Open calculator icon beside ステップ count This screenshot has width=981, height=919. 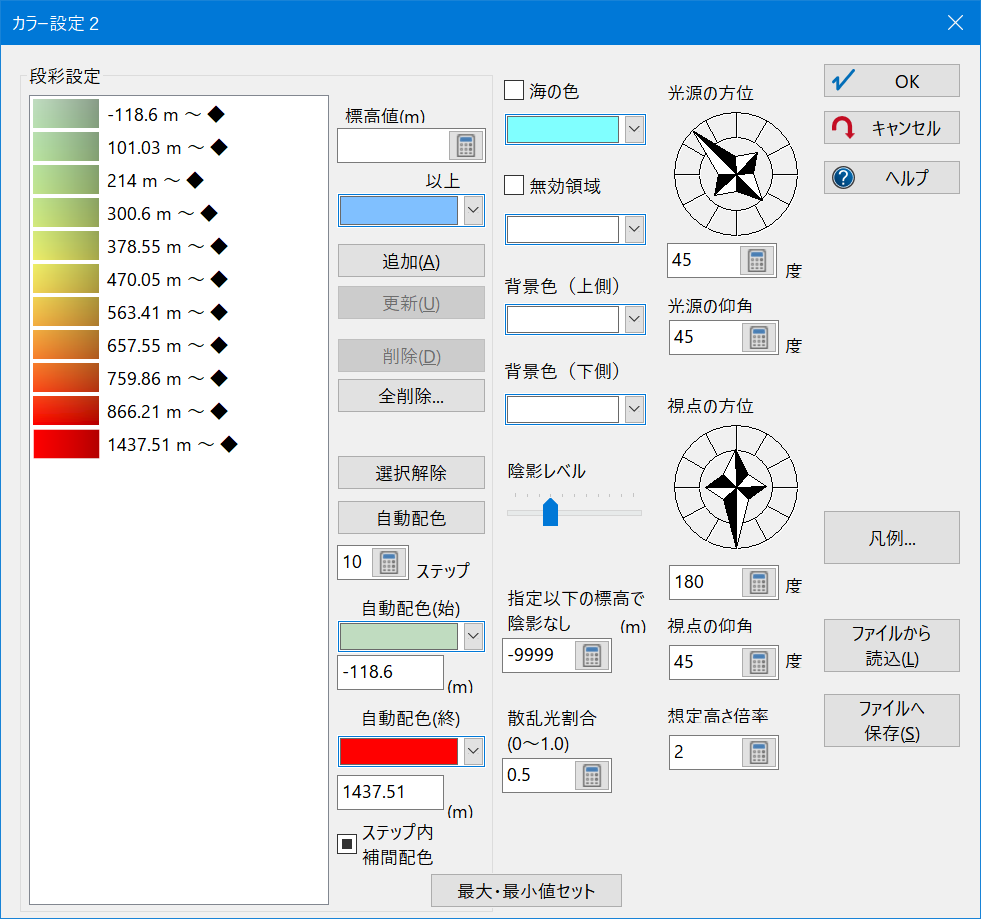(x=389, y=562)
